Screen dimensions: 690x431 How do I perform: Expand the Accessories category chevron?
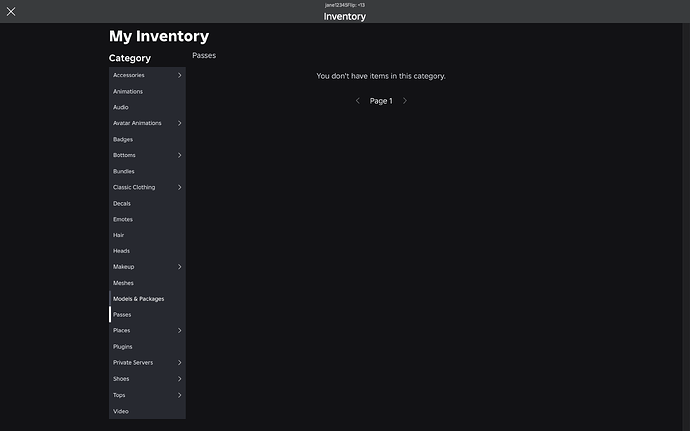tap(180, 75)
